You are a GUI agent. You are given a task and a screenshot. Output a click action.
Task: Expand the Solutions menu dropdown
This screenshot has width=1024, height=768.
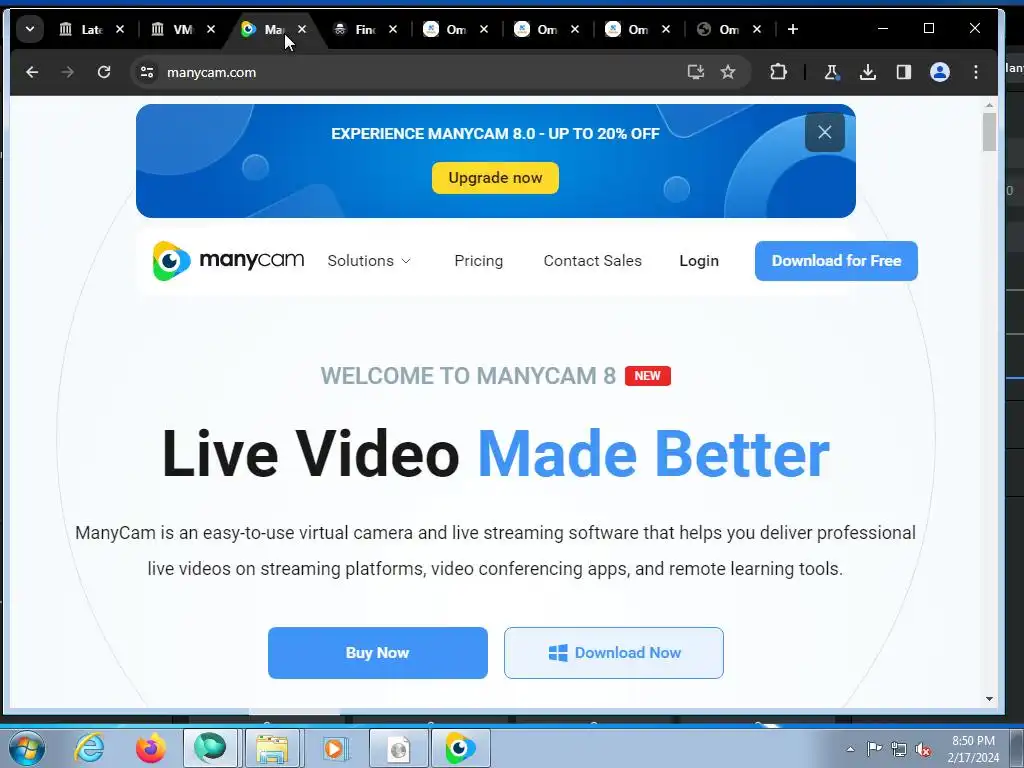tap(369, 261)
